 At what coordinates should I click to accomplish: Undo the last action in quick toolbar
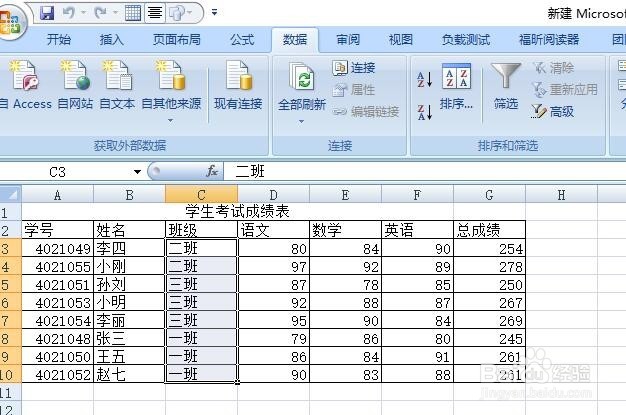(68, 13)
